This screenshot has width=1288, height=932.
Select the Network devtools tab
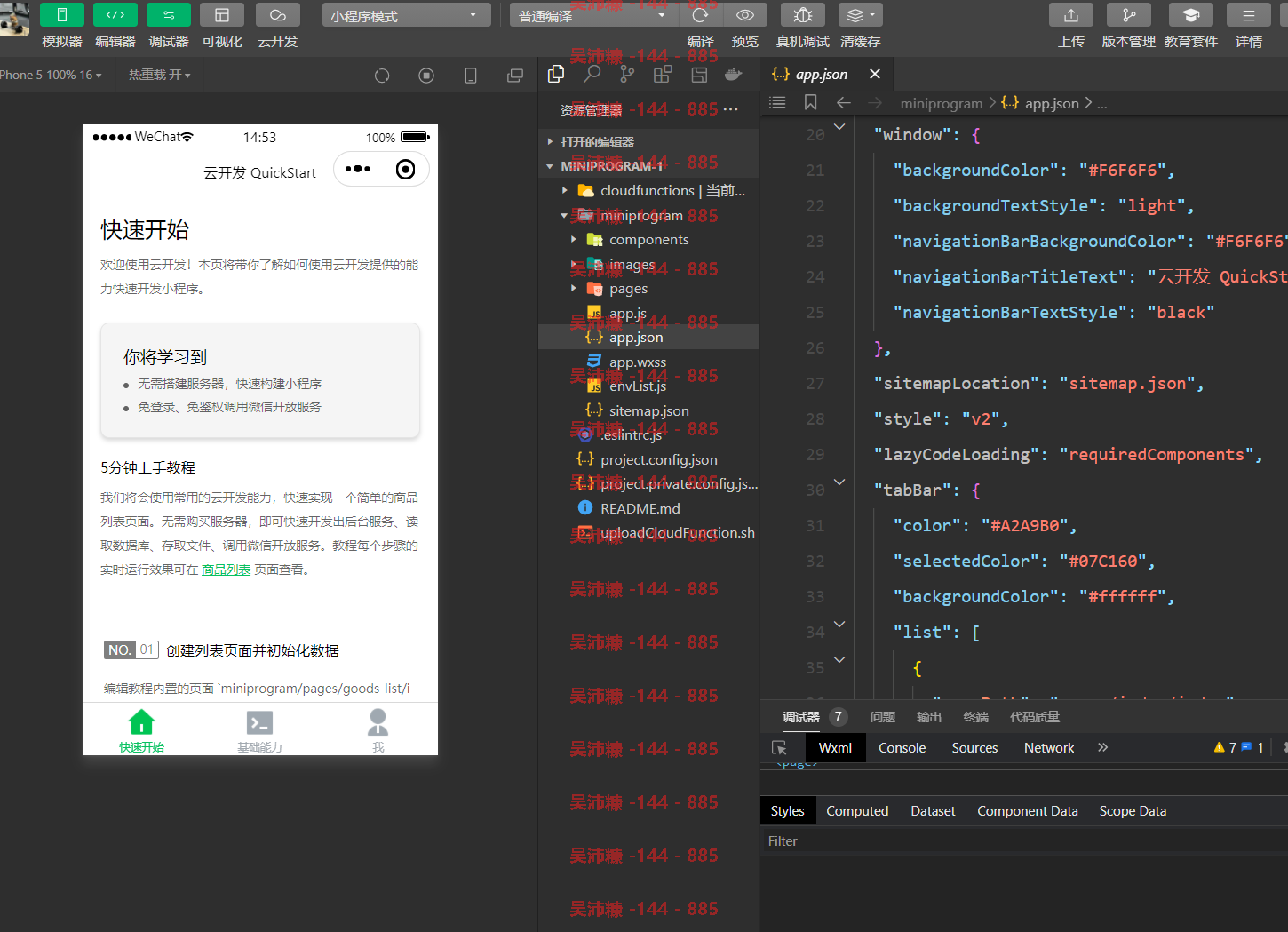(x=1049, y=748)
